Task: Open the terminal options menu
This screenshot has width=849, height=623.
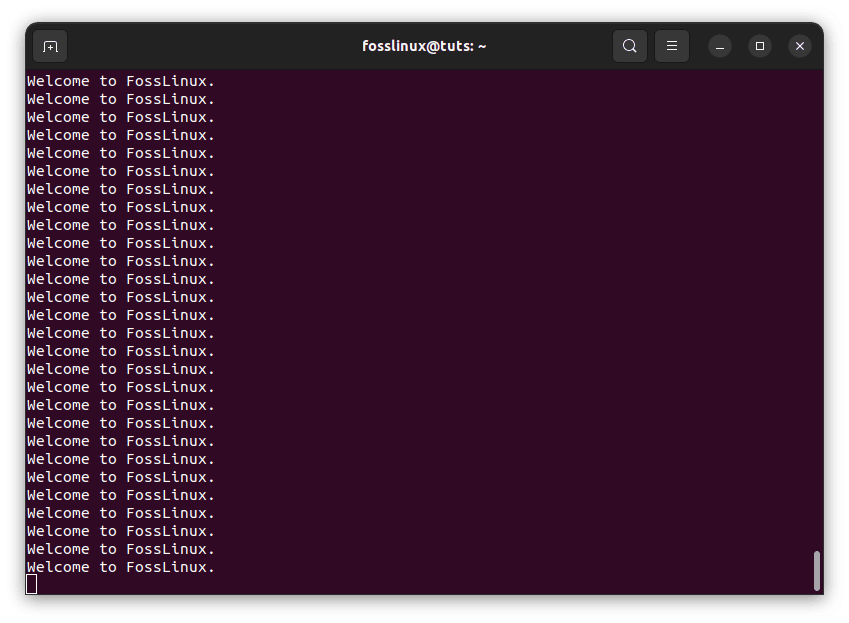Action: [671, 46]
